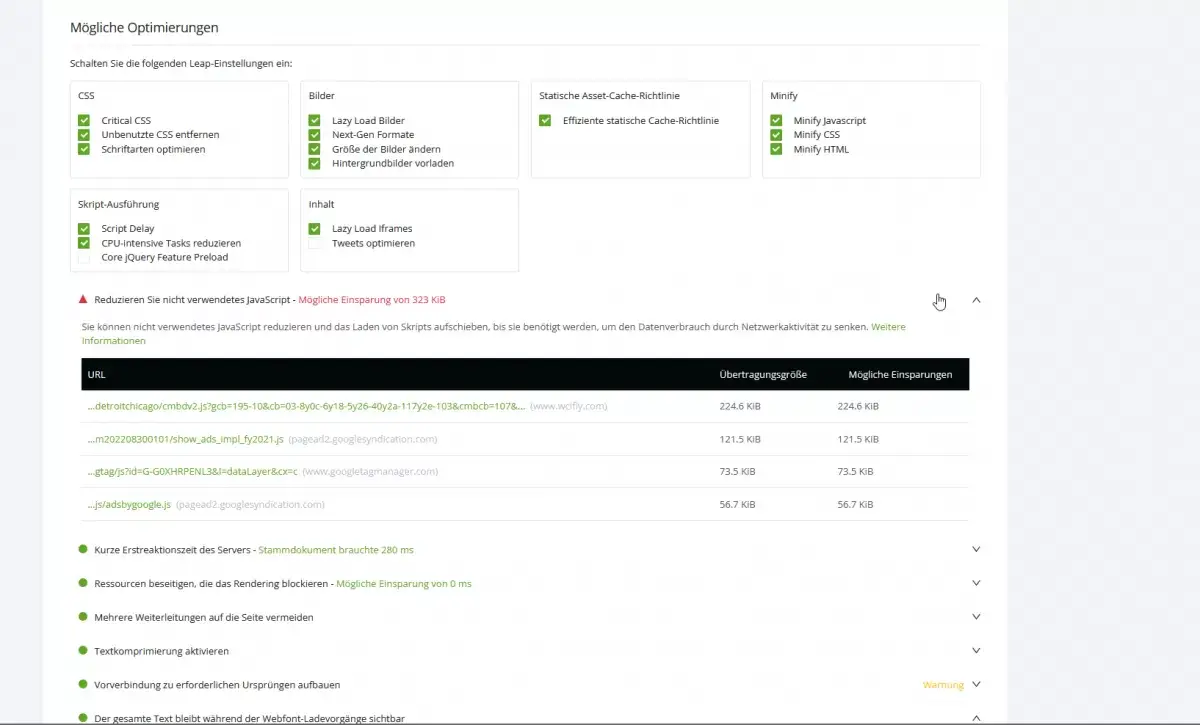Screen dimensions: 1200x725
Task: Click green dot beside Ressourcen beseitigen
Action: pos(83,583)
